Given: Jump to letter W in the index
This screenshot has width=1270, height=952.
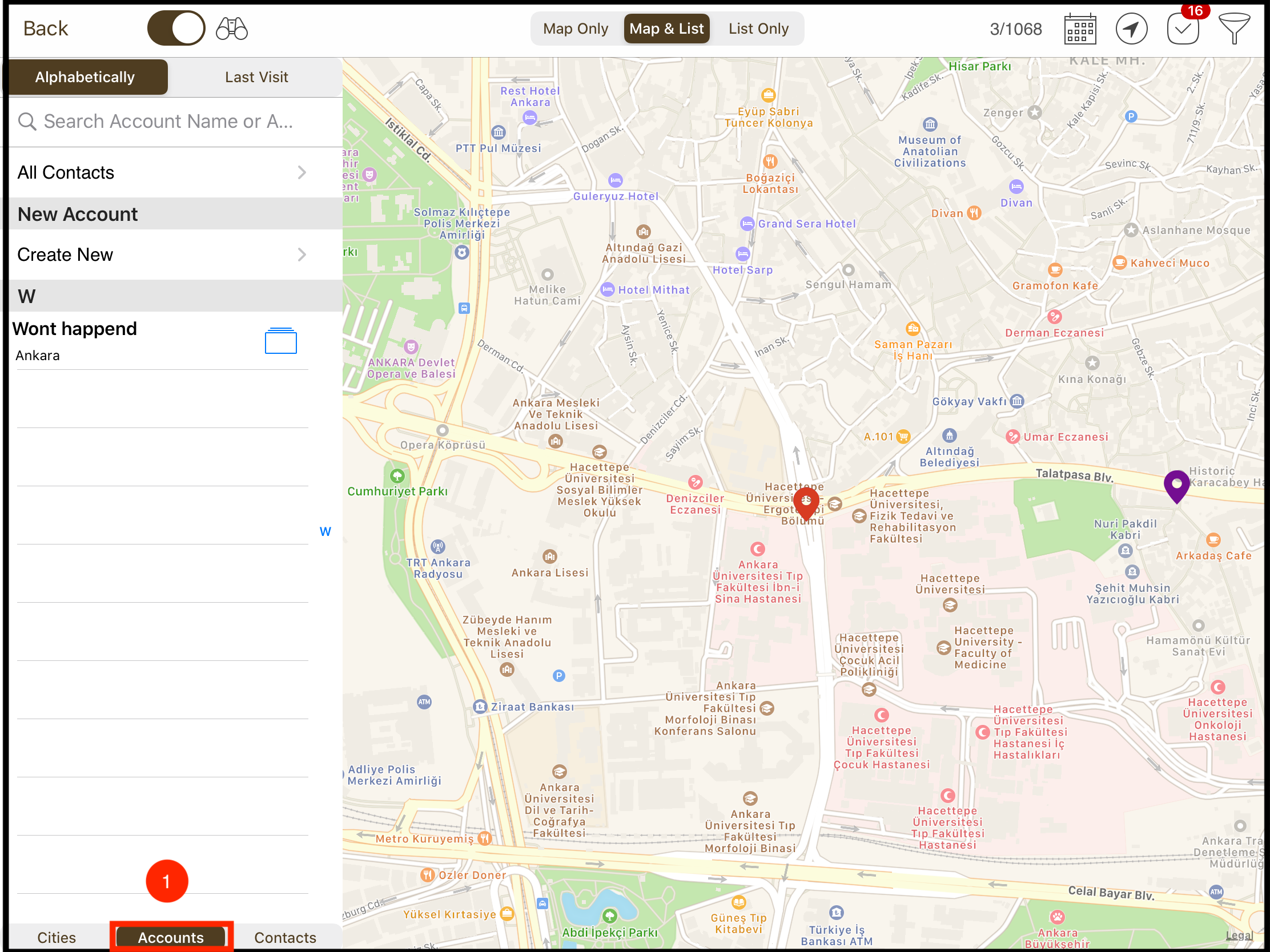Looking at the screenshot, I should 325,531.
